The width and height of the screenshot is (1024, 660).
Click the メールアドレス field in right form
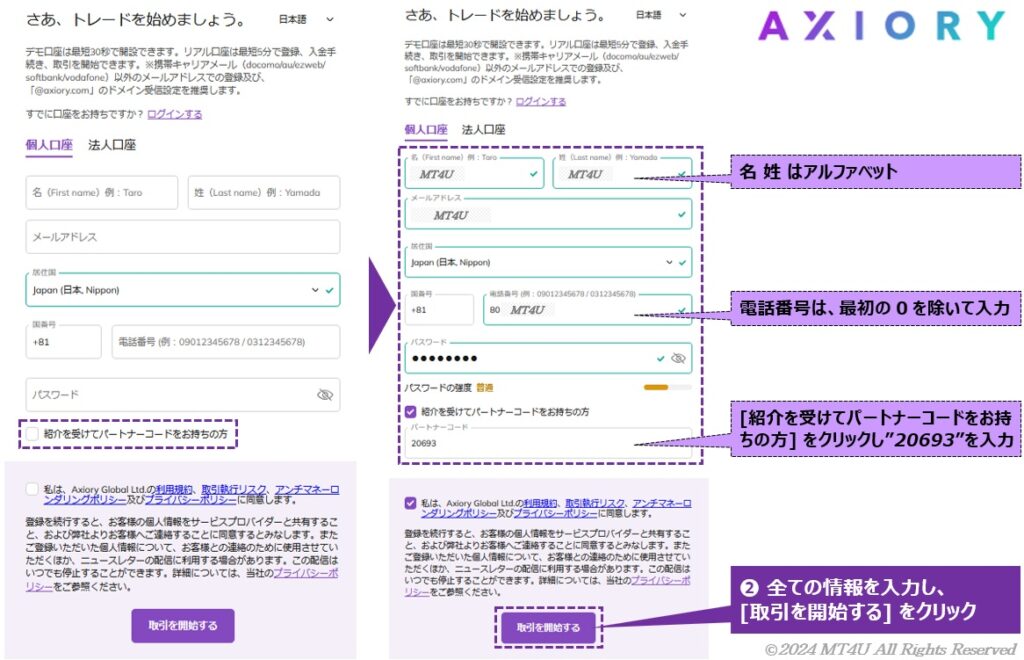(x=548, y=214)
